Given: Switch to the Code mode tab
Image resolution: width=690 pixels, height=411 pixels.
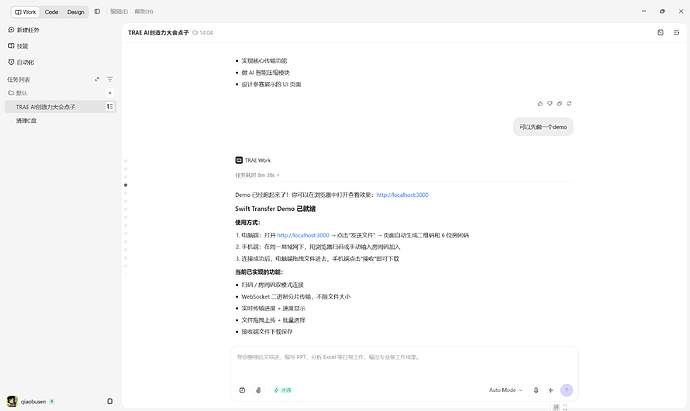Looking at the screenshot, I should click(x=51, y=12).
